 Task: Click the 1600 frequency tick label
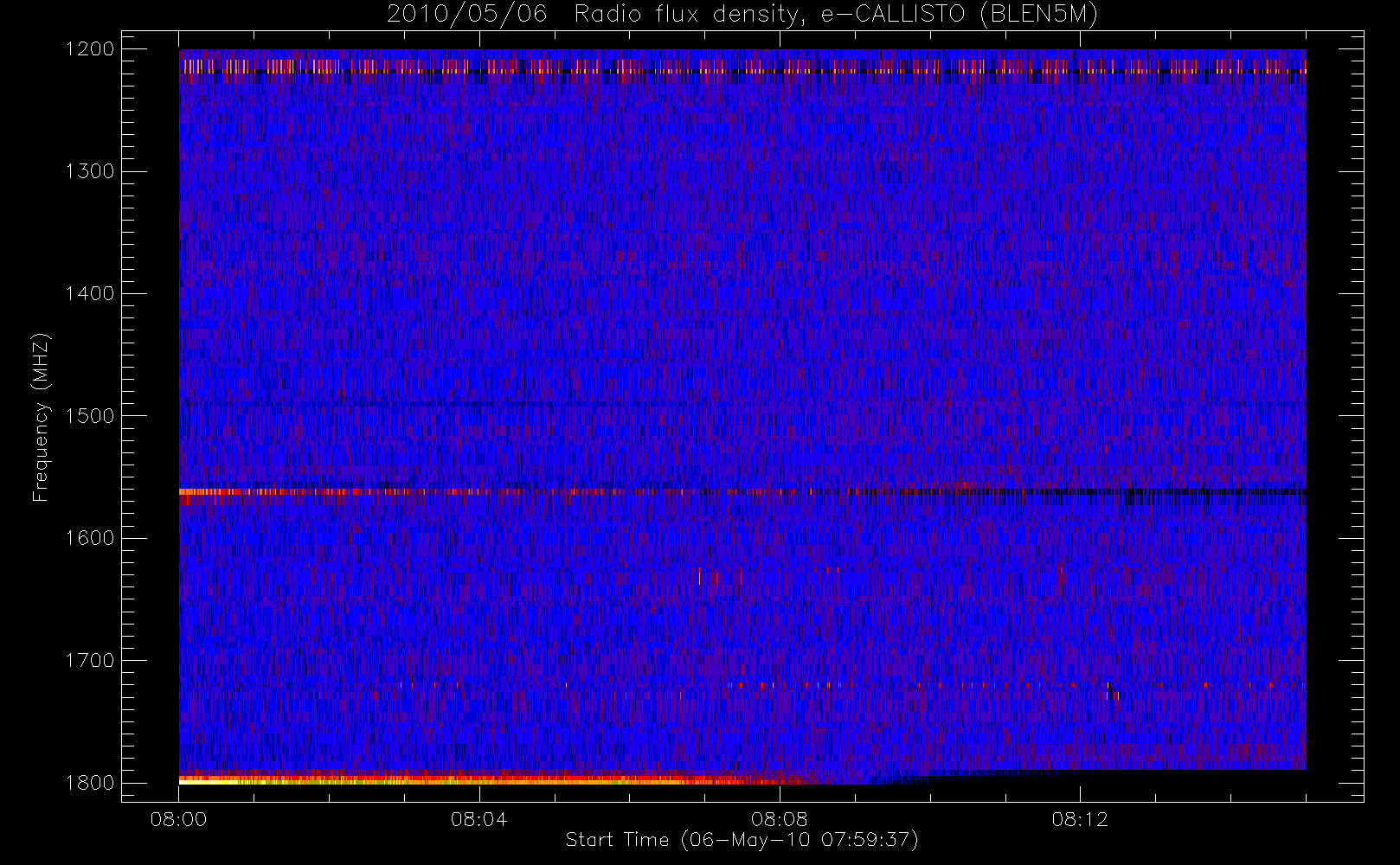[x=90, y=538]
